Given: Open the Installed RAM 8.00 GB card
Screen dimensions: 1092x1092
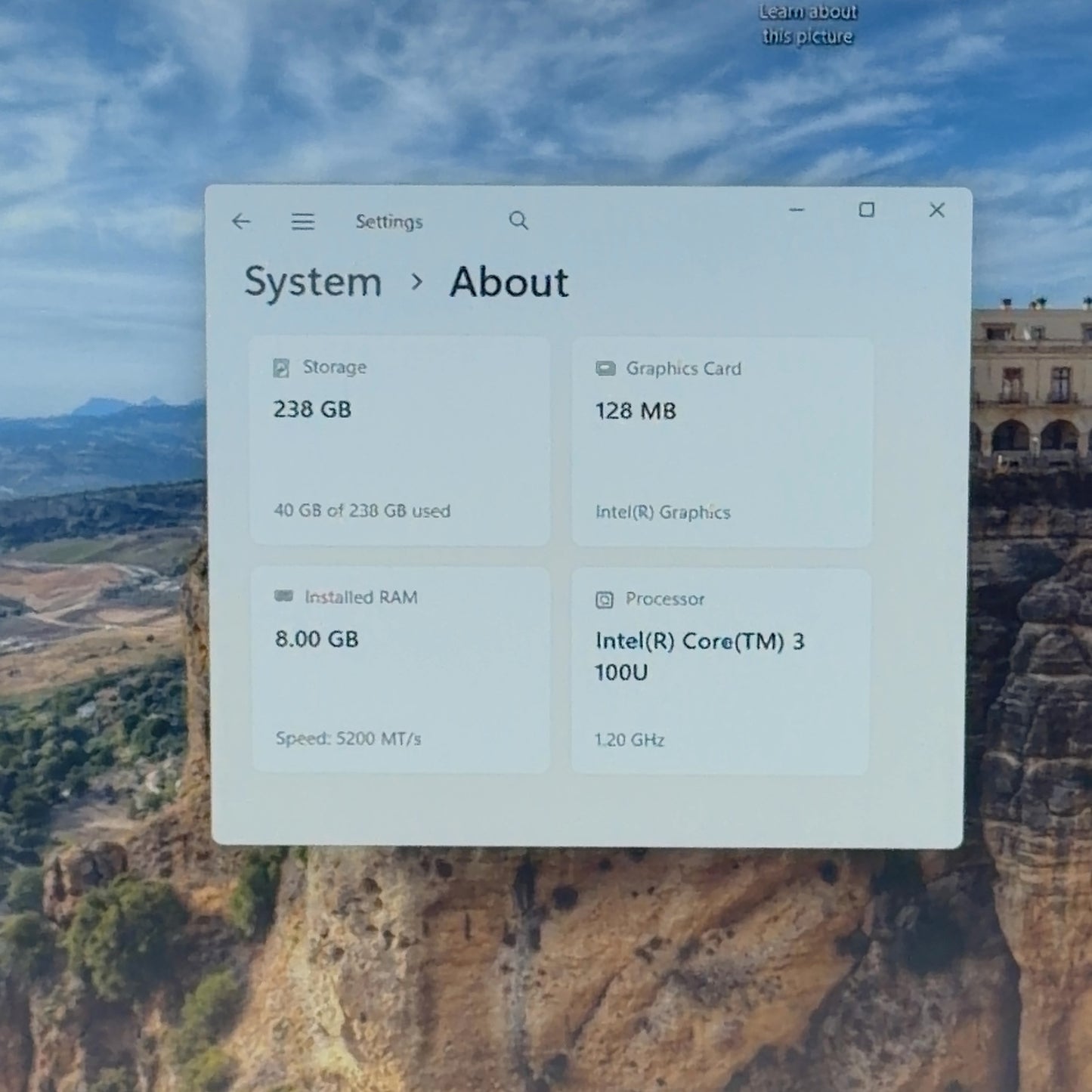Looking at the screenshot, I should coord(401,670).
